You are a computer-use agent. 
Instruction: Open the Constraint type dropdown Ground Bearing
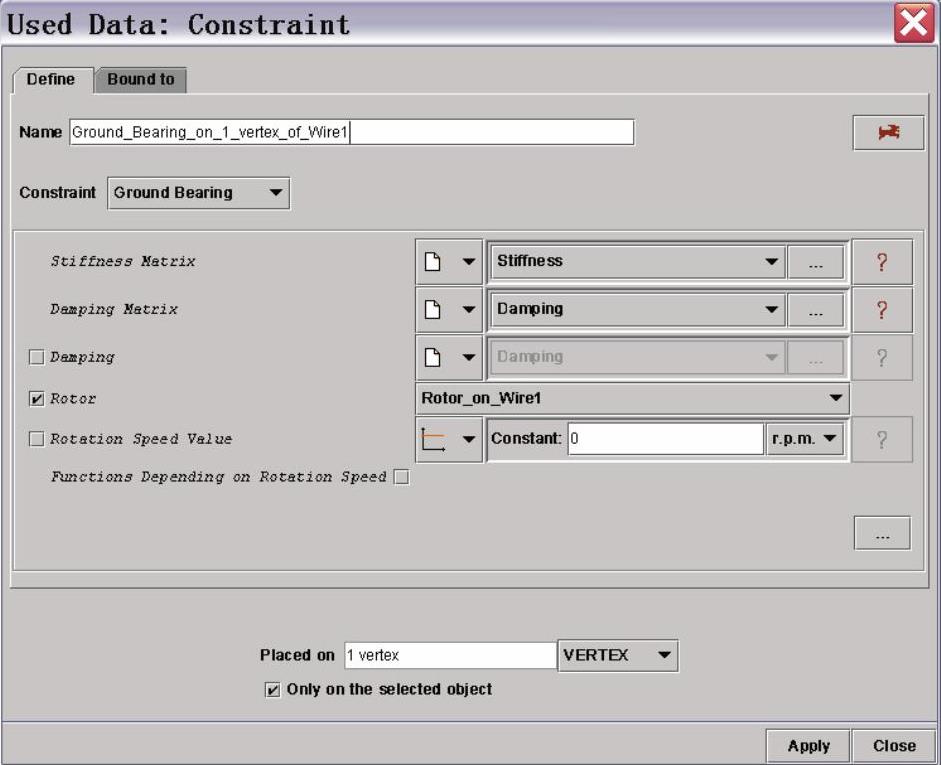click(x=198, y=193)
